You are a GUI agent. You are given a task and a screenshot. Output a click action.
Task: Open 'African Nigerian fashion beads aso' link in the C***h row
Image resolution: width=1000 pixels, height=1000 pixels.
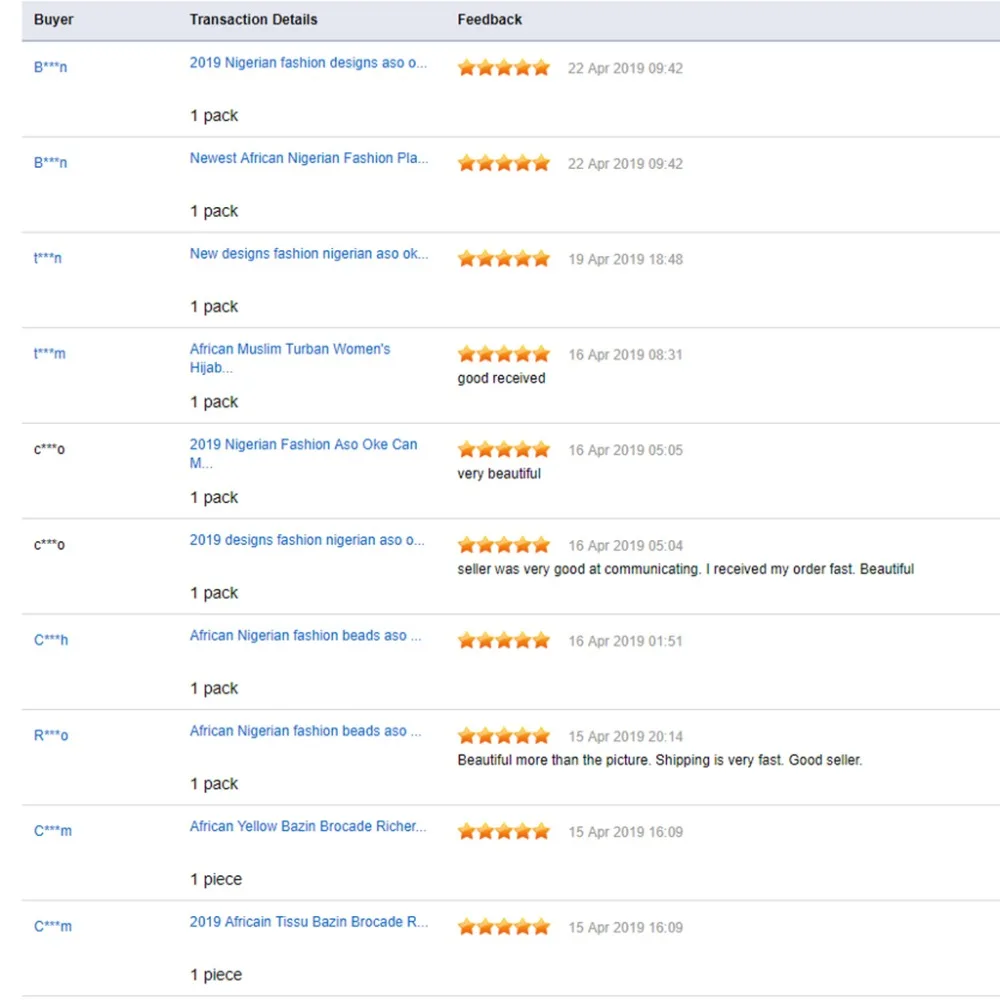pyautogui.click(x=305, y=636)
